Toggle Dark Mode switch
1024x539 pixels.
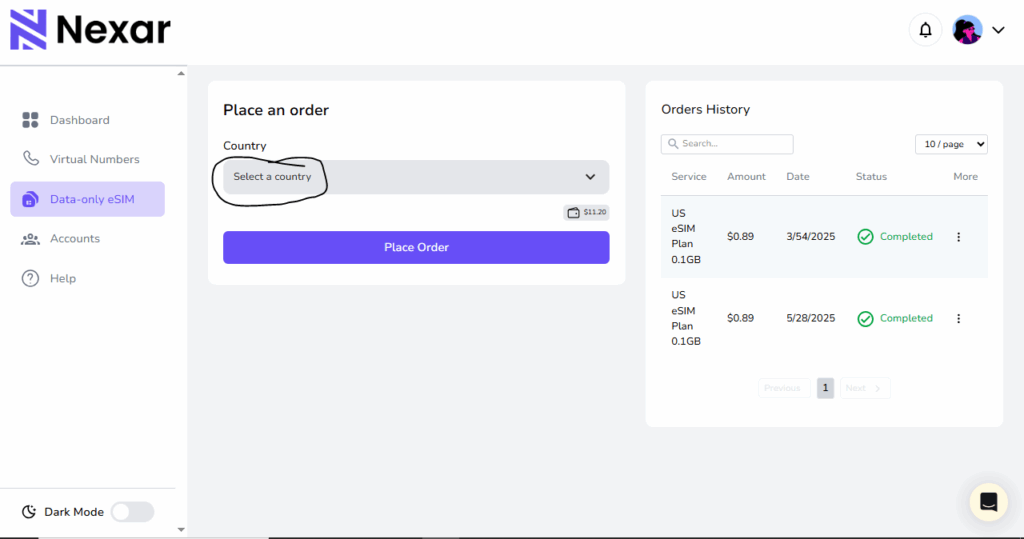click(132, 512)
